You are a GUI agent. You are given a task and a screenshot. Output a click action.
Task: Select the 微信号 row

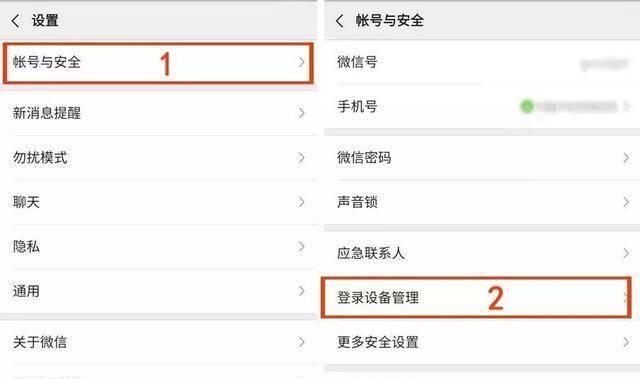pos(482,62)
